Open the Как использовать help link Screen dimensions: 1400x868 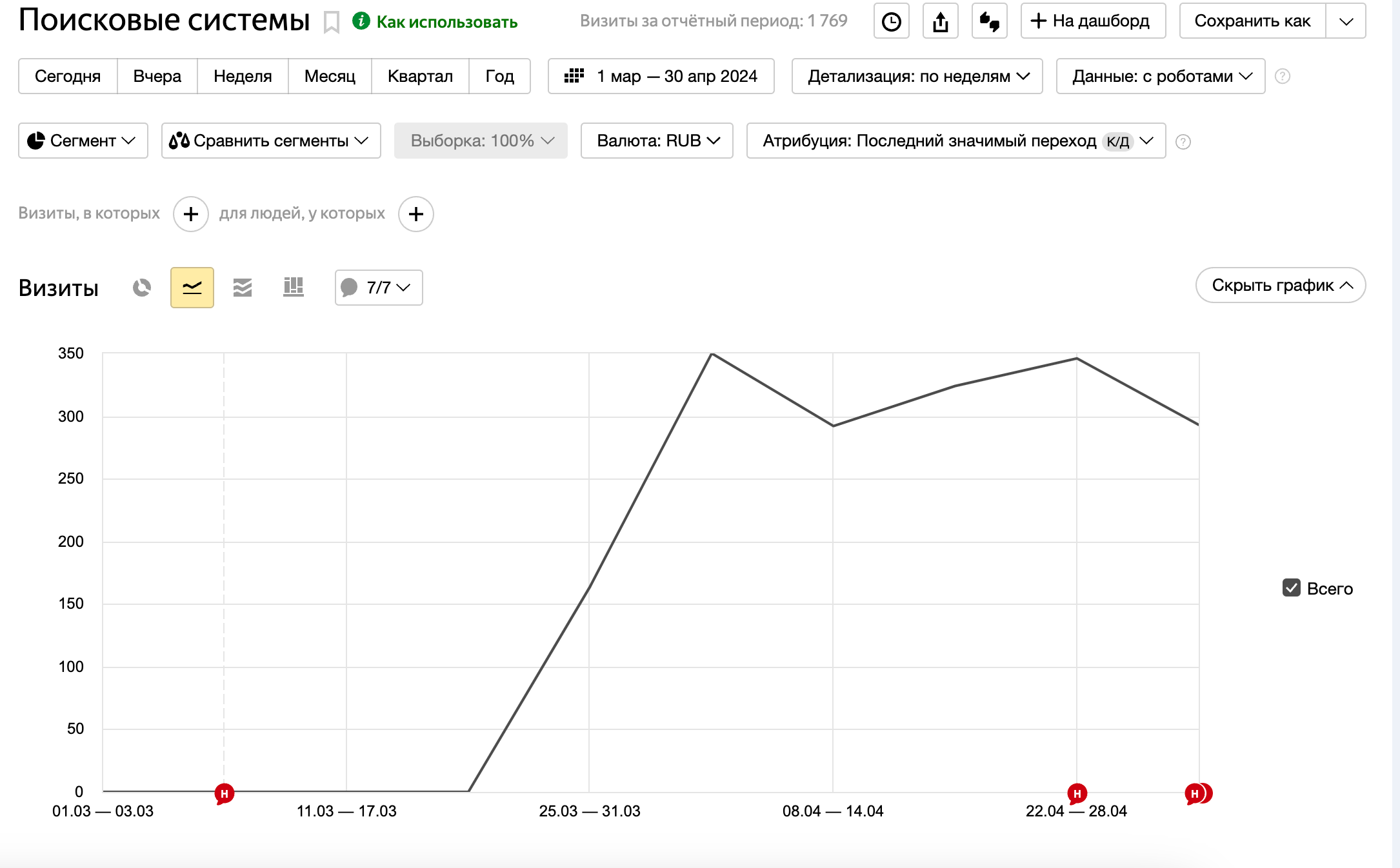tap(446, 22)
